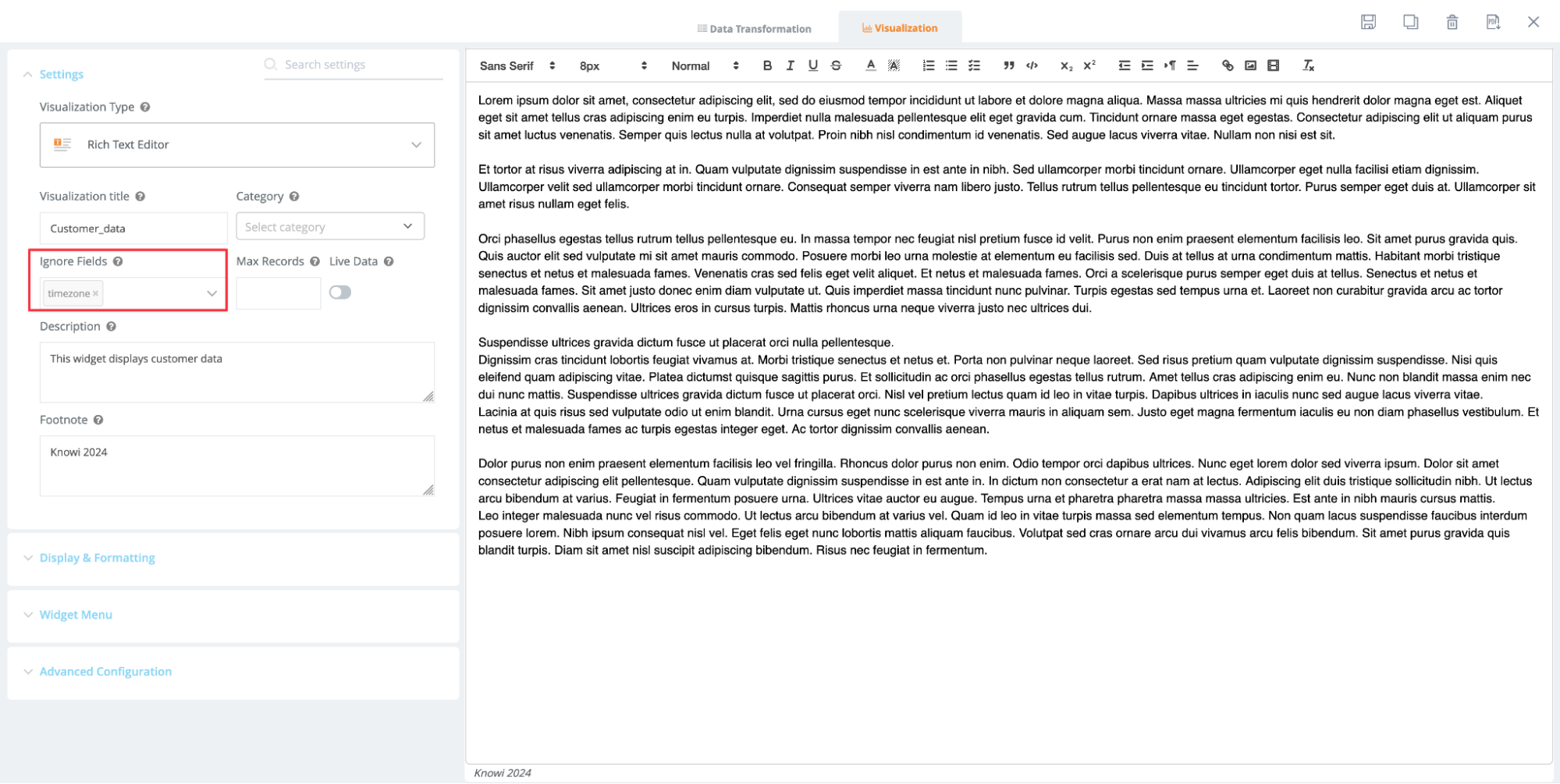Toggle the Live Data switch
This screenshot has height=784, width=1560.
pyautogui.click(x=340, y=293)
